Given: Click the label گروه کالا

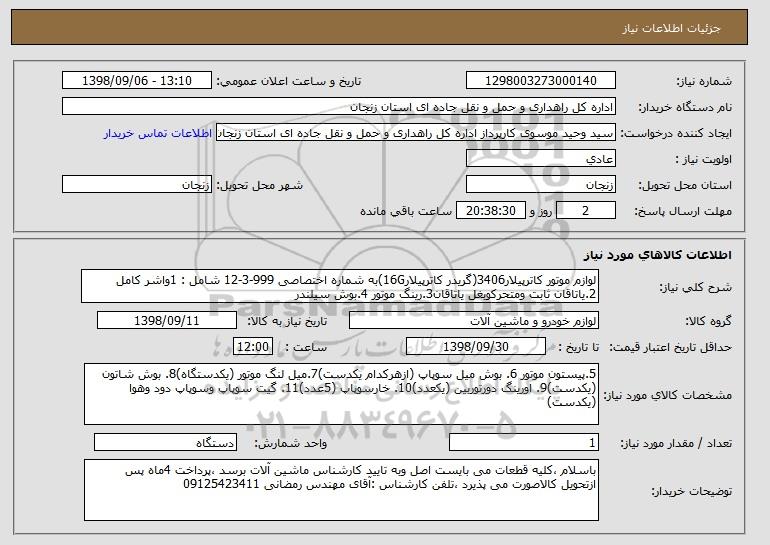Looking at the screenshot, I should (708, 322).
